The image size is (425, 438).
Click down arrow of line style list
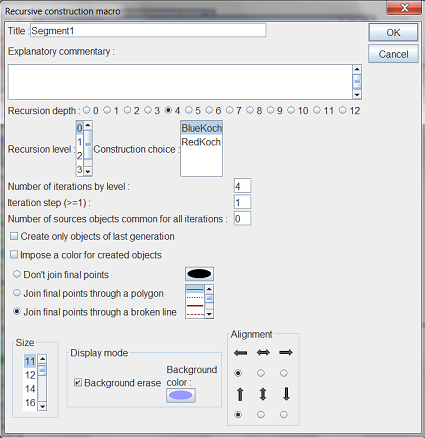click(x=209, y=314)
